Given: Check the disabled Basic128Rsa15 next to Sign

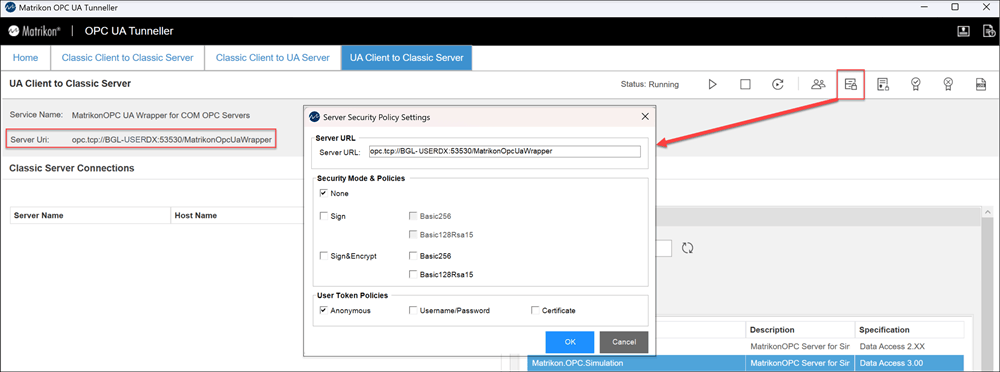Looking at the screenshot, I should click(413, 235).
